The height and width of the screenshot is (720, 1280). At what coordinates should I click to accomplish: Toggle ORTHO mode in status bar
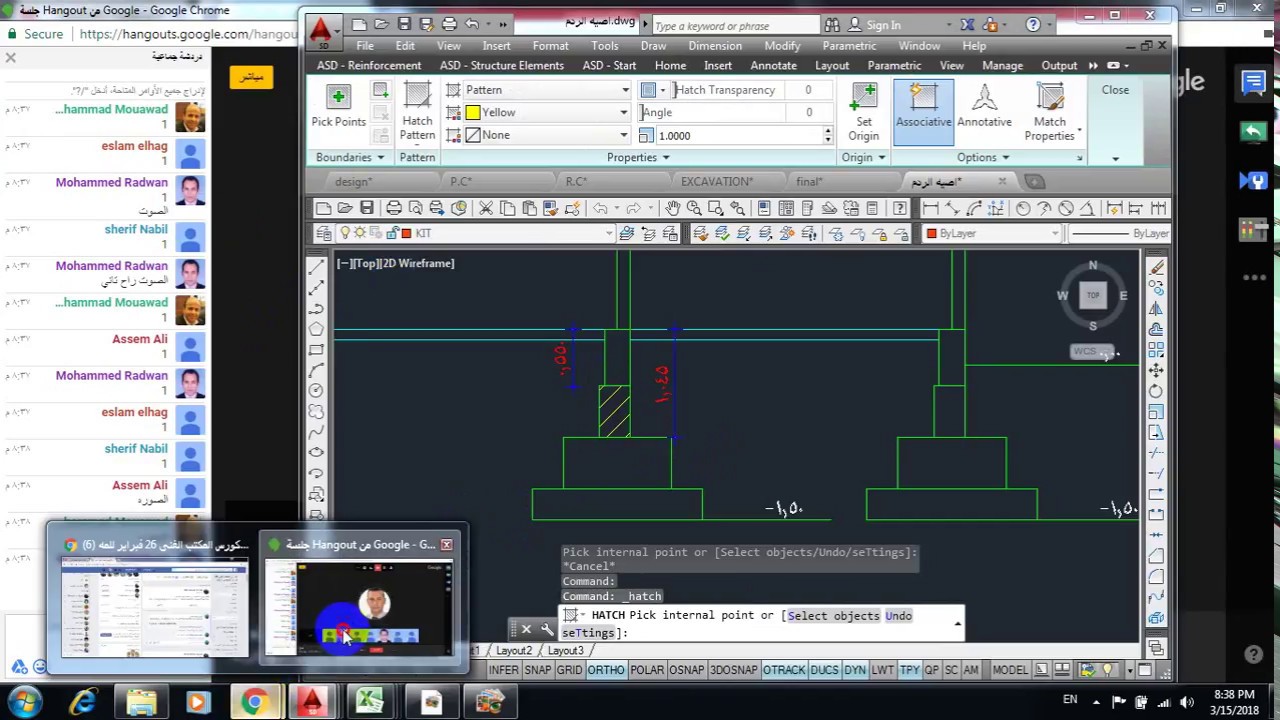pyautogui.click(x=606, y=670)
